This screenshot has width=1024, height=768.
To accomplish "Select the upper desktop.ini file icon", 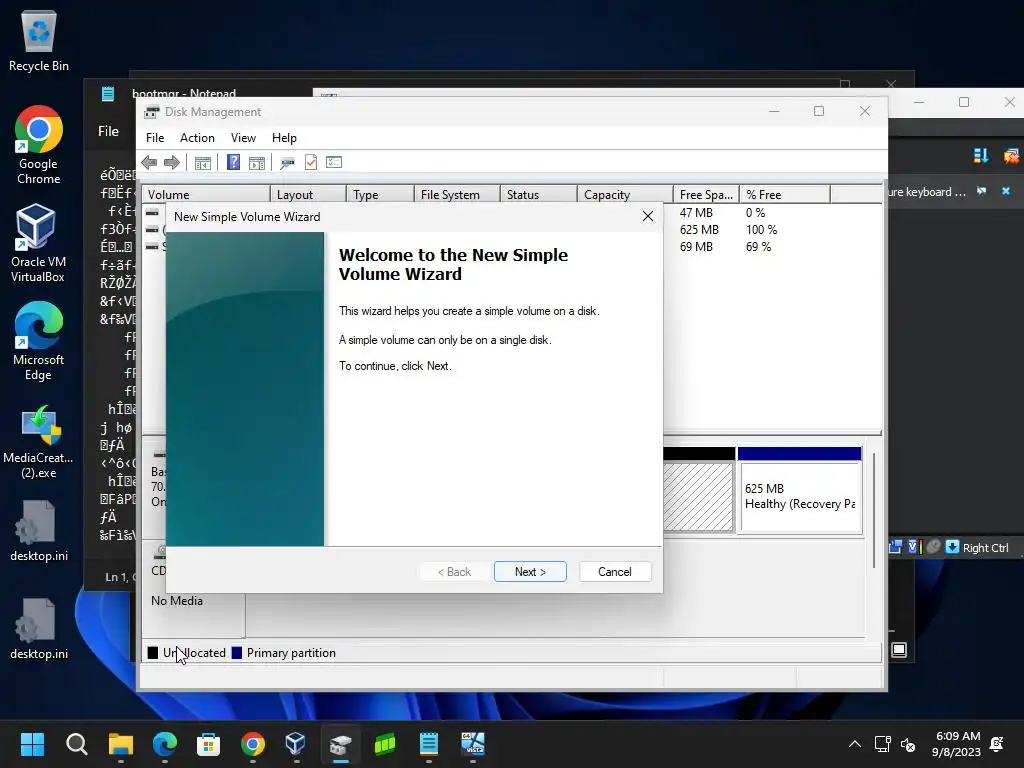I will [x=39, y=530].
